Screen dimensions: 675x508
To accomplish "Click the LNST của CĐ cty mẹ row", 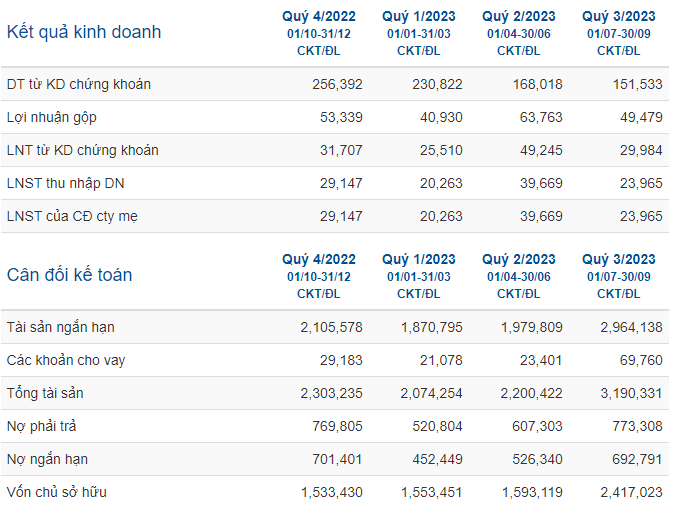I will point(335,216).
